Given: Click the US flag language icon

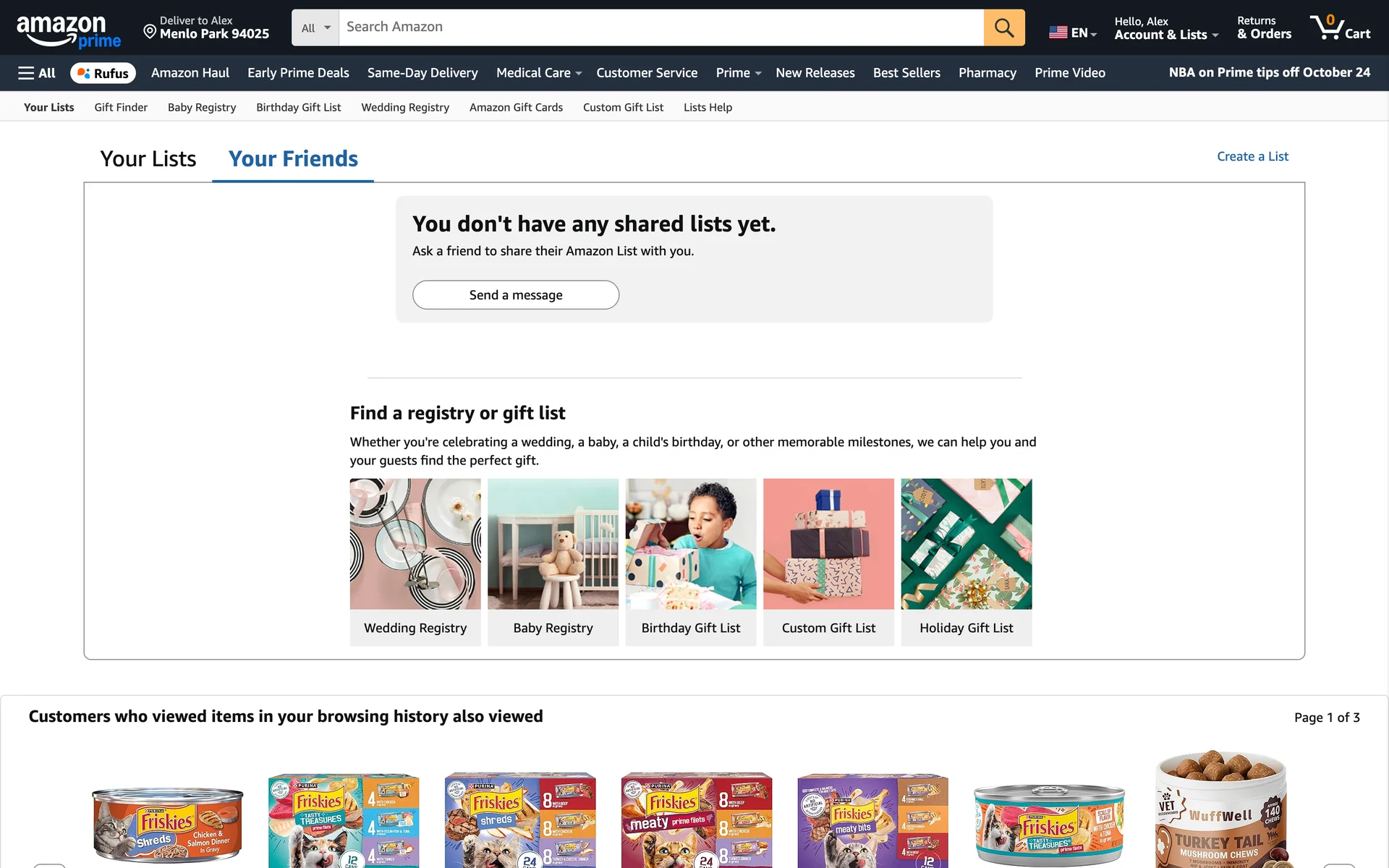Looking at the screenshot, I should (1058, 33).
